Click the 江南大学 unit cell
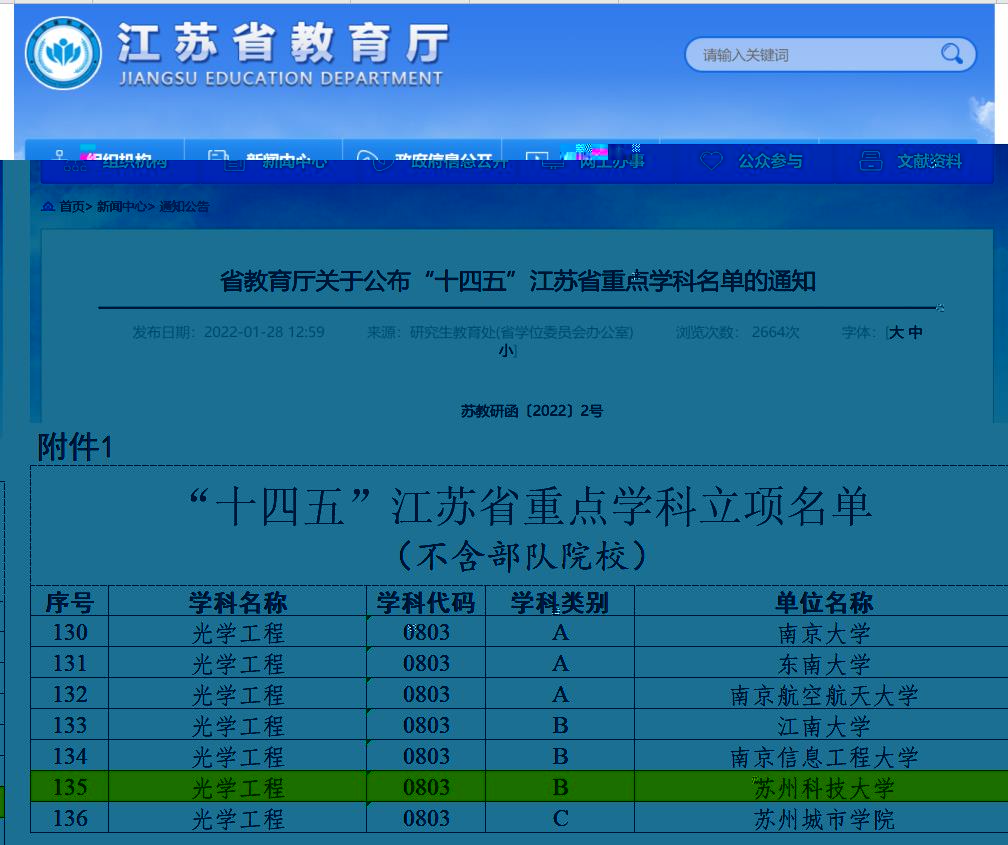Image resolution: width=1008 pixels, height=845 pixels. click(824, 725)
